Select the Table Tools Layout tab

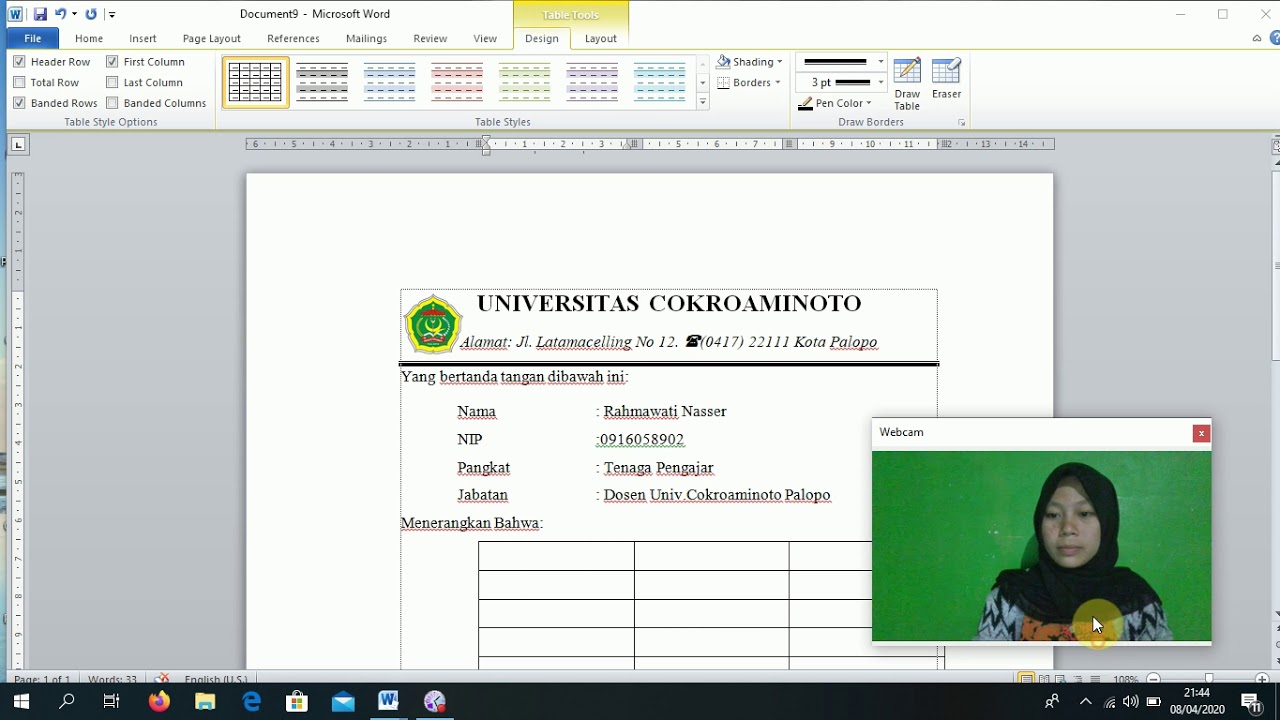click(601, 38)
